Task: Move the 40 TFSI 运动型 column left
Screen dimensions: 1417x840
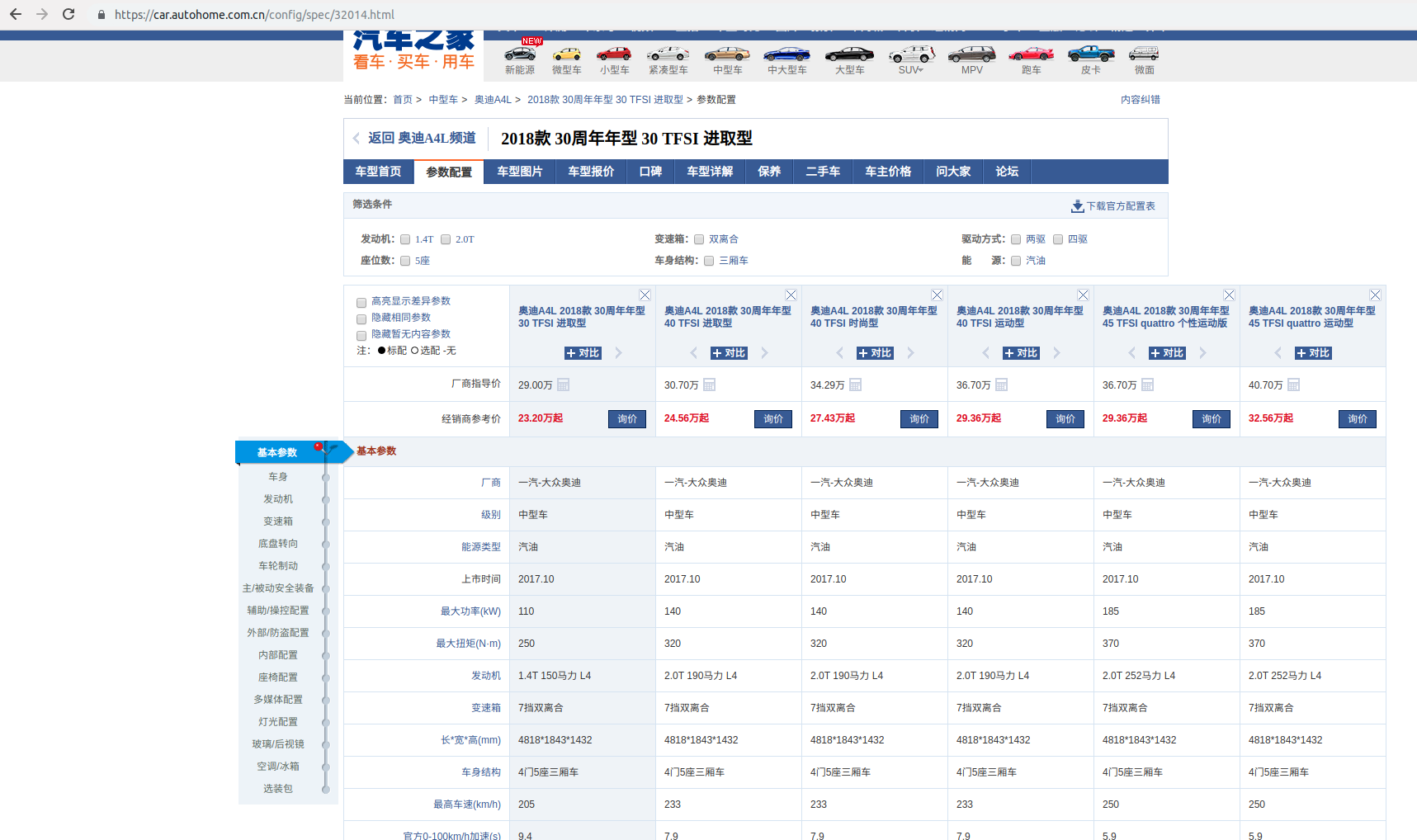Action: click(x=986, y=353)
